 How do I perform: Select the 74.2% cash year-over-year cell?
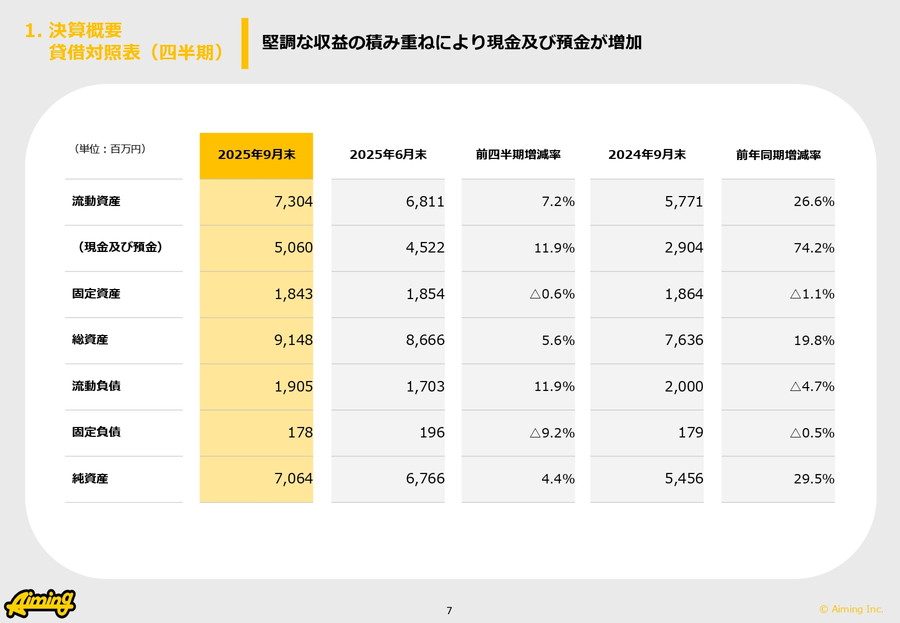pos(813,248)
